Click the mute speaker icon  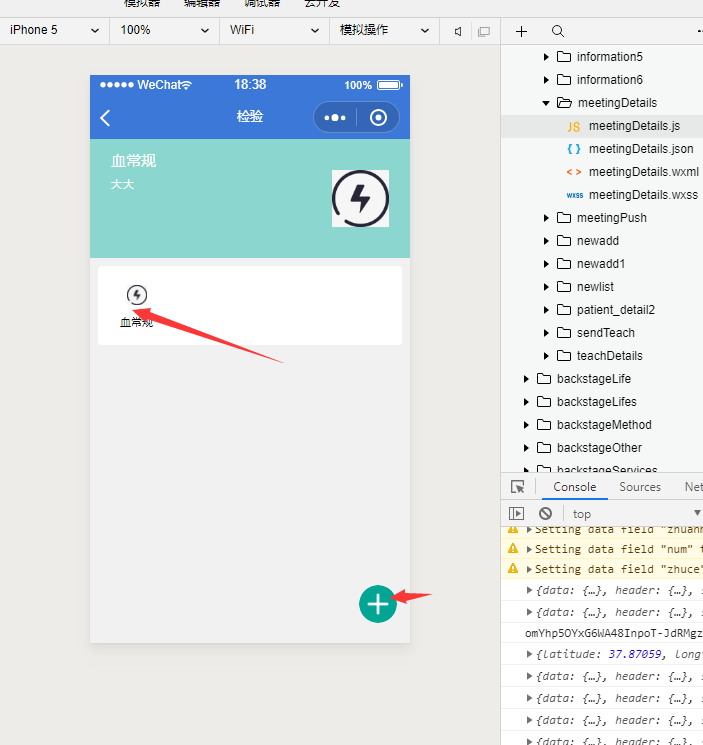pyautogui.click(x=458, y=31)
